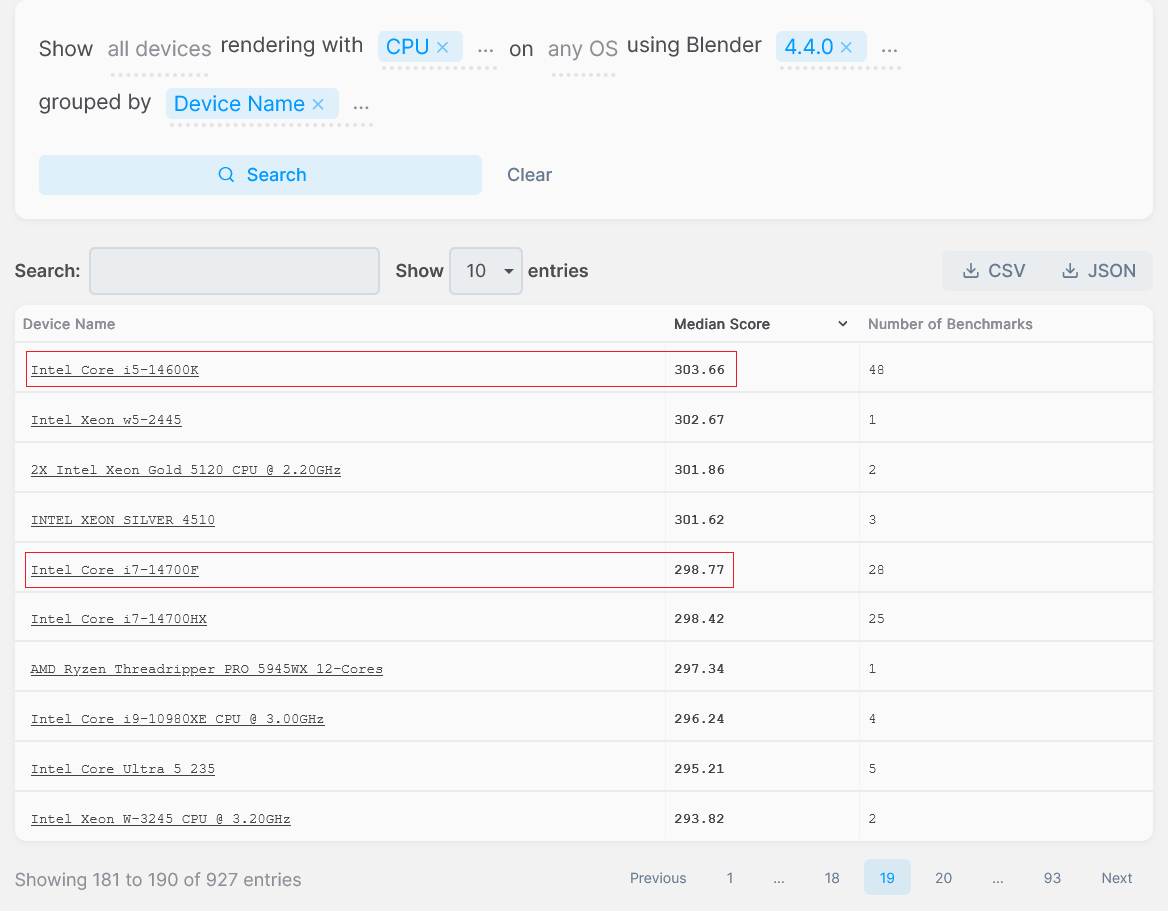Go to last page 93
The height and width of the screenshot is (911, 1168).
1052,877
